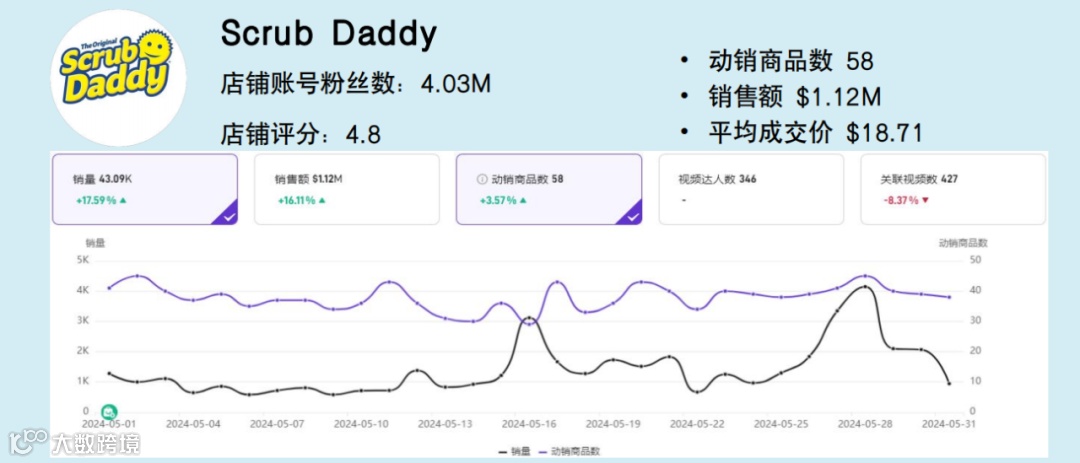Click 2024-05-19 date on x-axis
This screenshot has height=463, width=1080.
[612, 424]
